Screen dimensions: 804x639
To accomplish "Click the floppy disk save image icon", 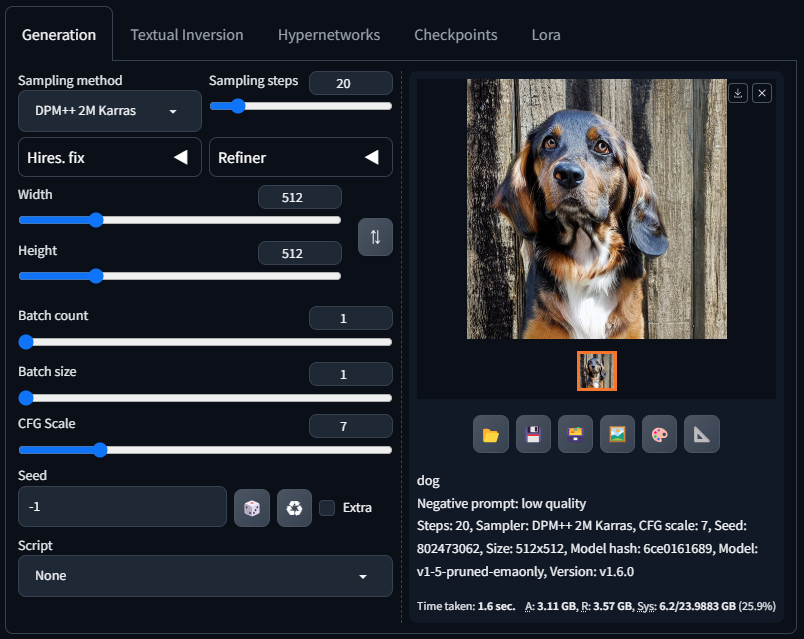I will pyautogui.click(x=533, y=434).
